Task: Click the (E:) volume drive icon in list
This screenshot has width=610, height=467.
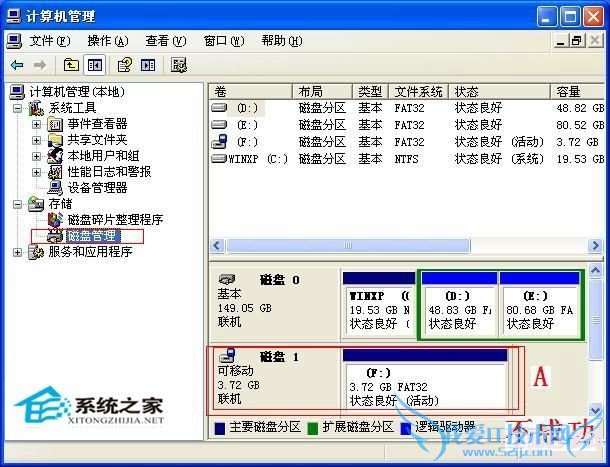Action: [x=219, y=125]
